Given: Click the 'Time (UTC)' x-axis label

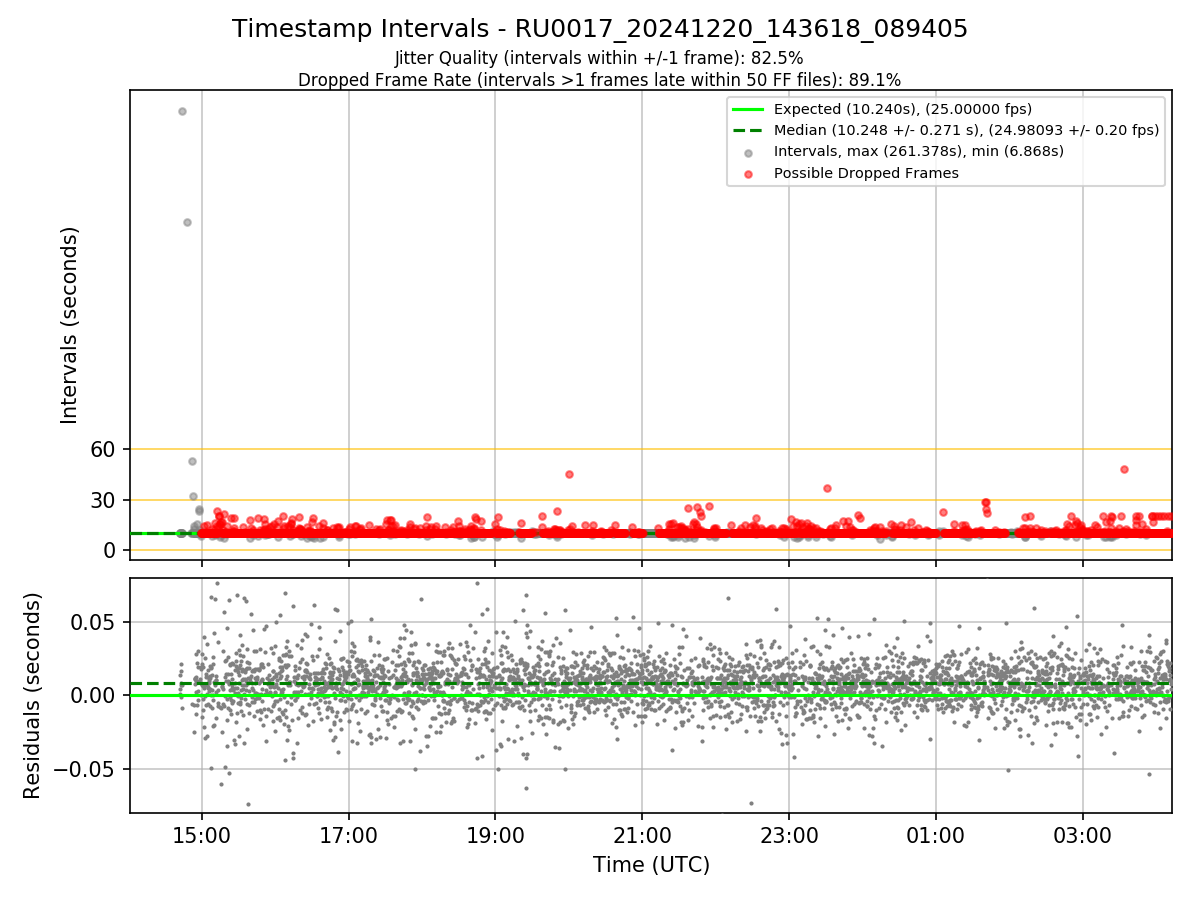Looking at the screenshot, I should 651,865.
